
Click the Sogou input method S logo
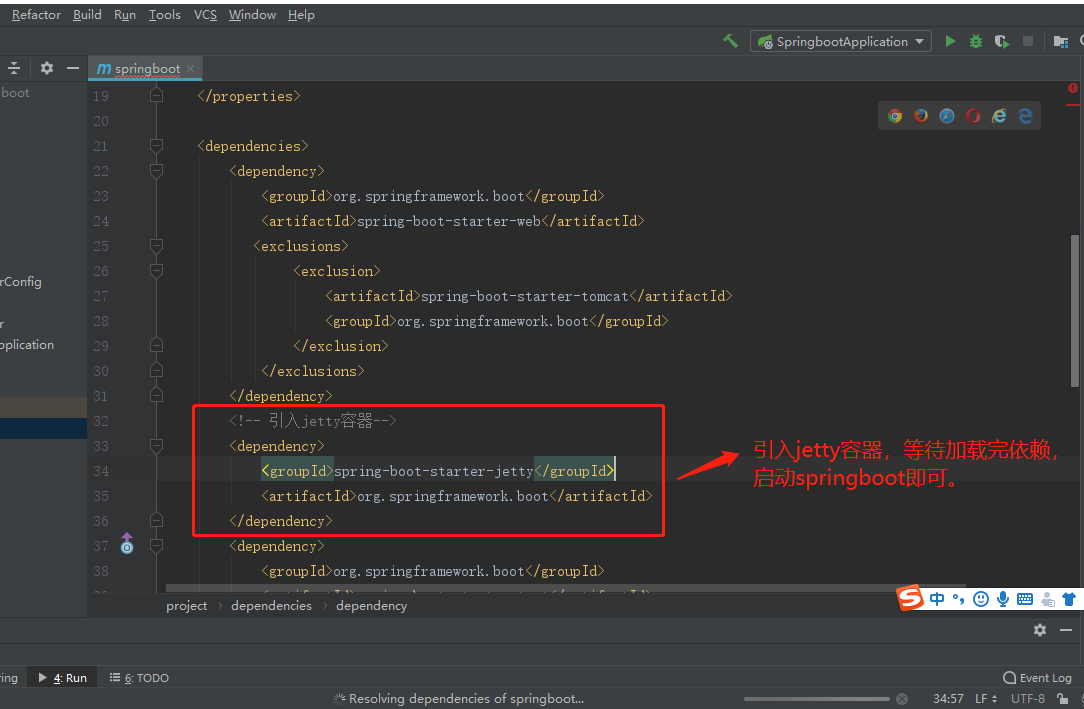pyautogui.click(x=910, y=598)
